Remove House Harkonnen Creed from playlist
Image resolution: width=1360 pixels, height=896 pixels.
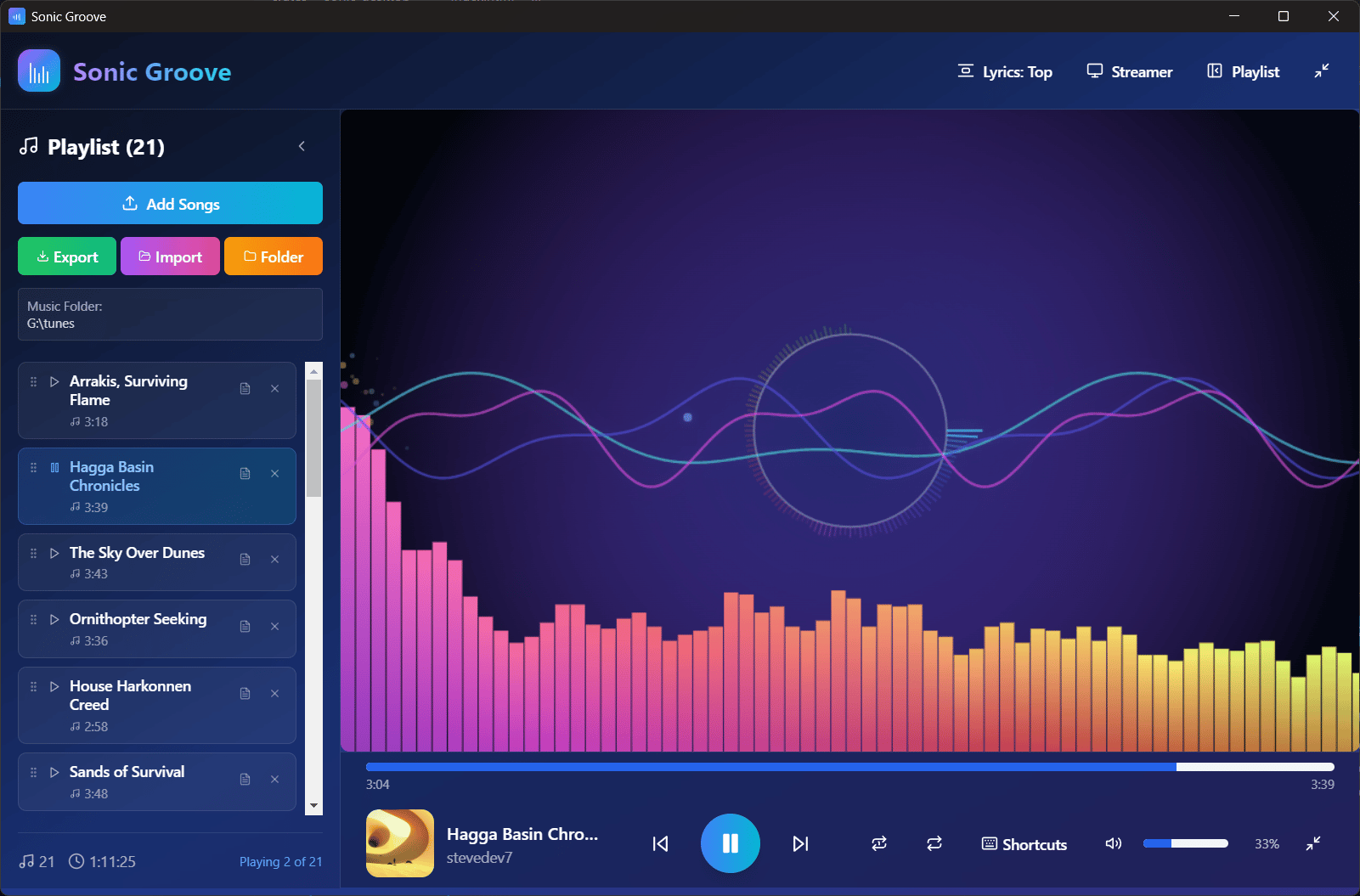pos(274,693)
